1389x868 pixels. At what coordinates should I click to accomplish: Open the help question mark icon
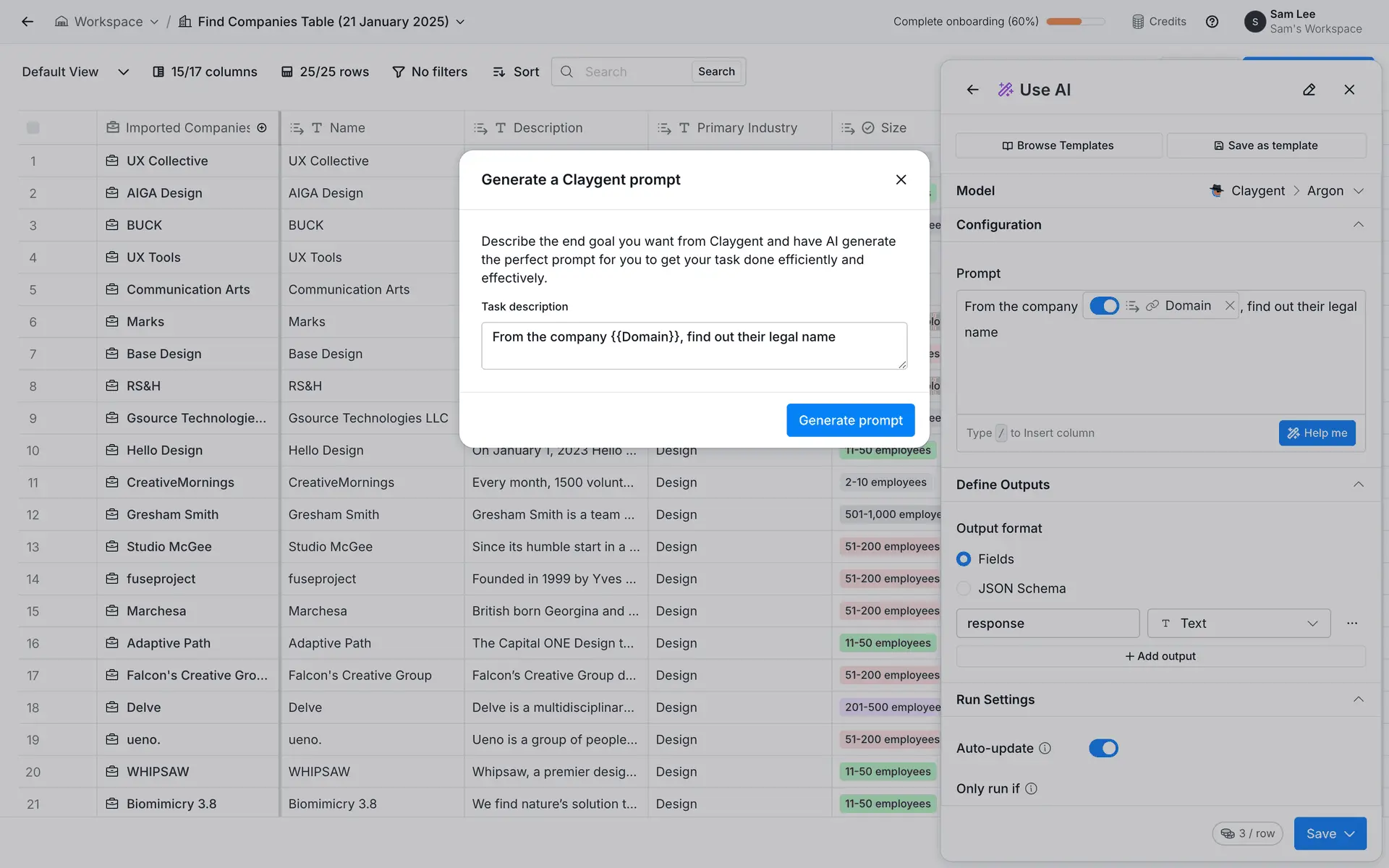pos(1212,22)
